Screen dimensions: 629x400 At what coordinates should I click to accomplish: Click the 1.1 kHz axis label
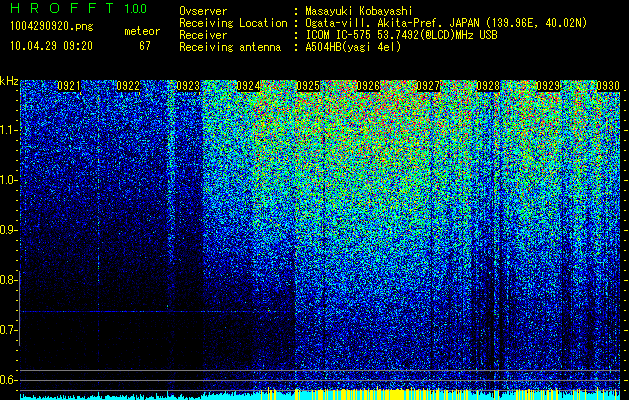pyautogui.click(x=8, y=130)
